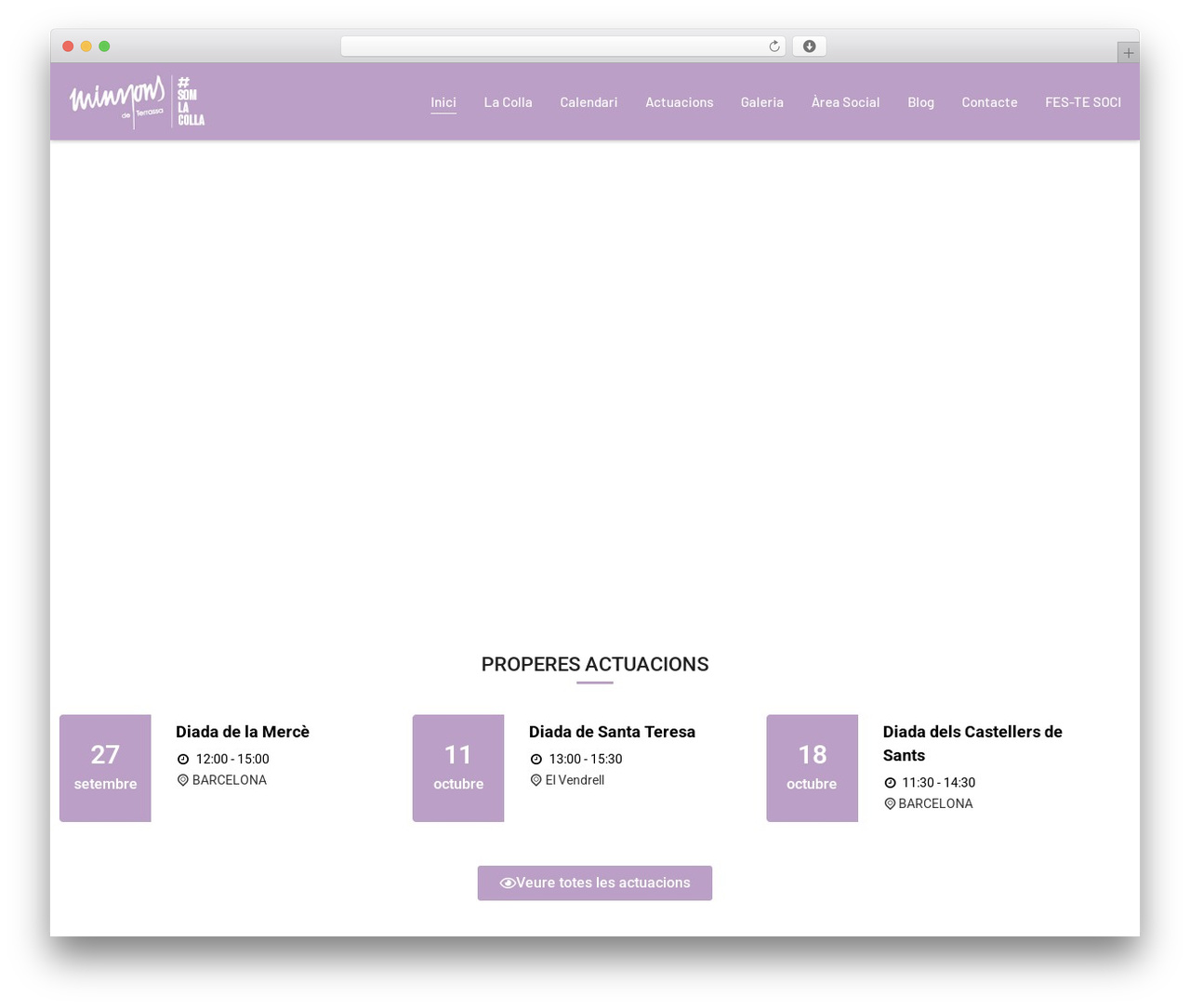Open the Diada de Santa Teresa event
The height and width of the screenshot is (1008, 1190).
point(612,732)
